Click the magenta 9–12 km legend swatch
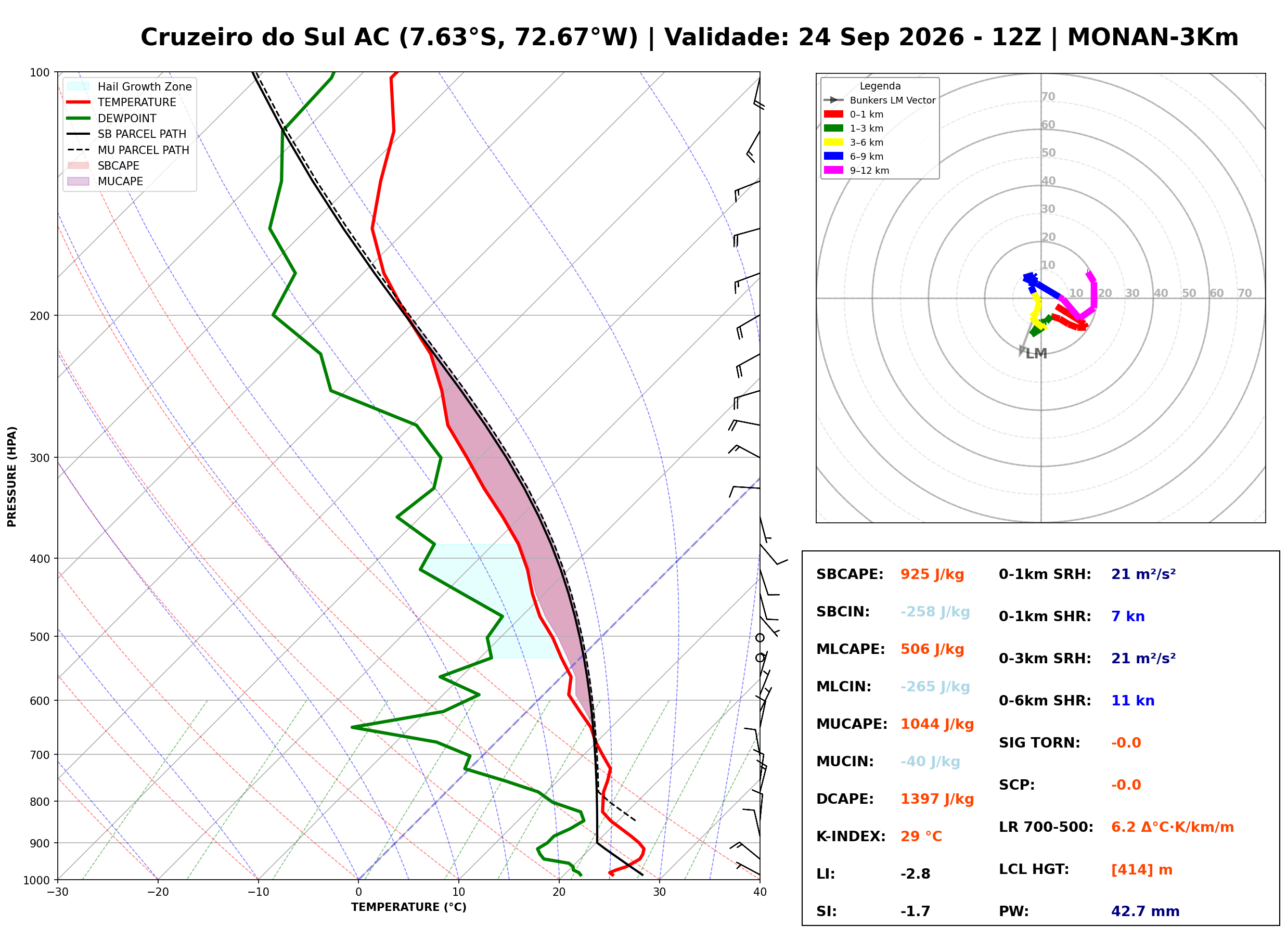Screen dimensions: 1287x952 coord(833,170)
